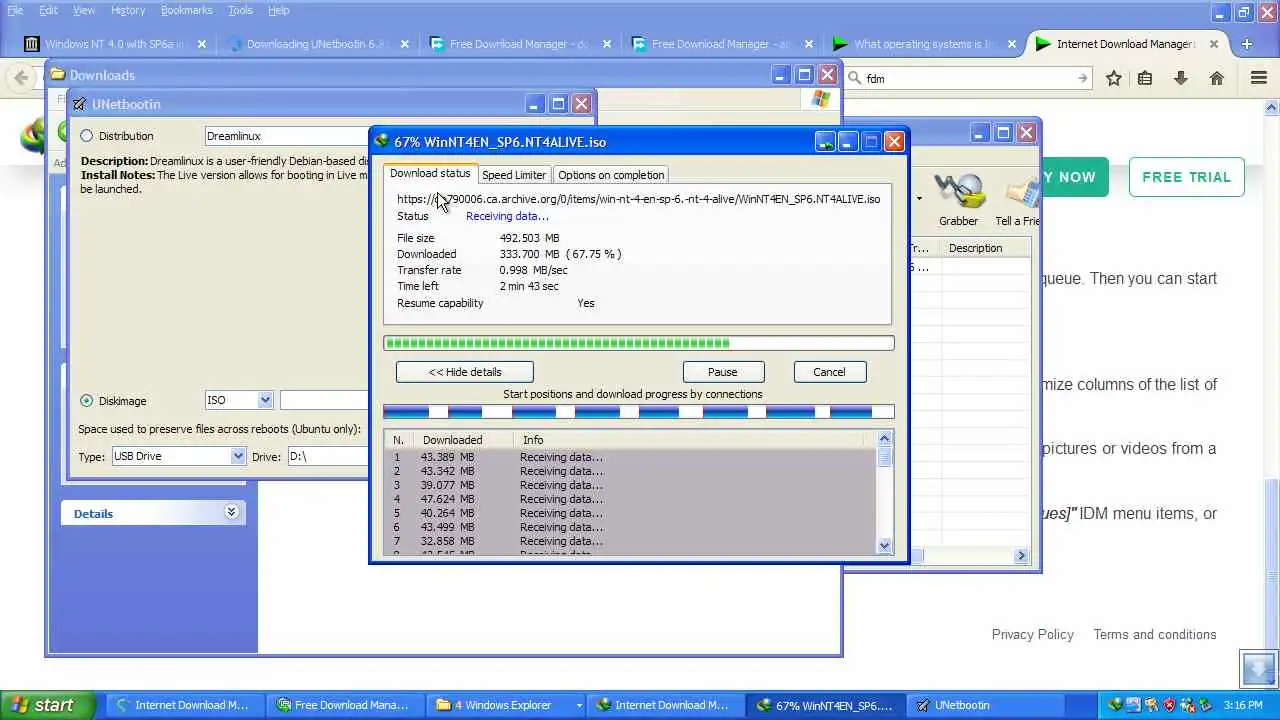
Task: Open the IDM toolbar dropdown arrow beside Grabber
Action: (x=918, y=198)
